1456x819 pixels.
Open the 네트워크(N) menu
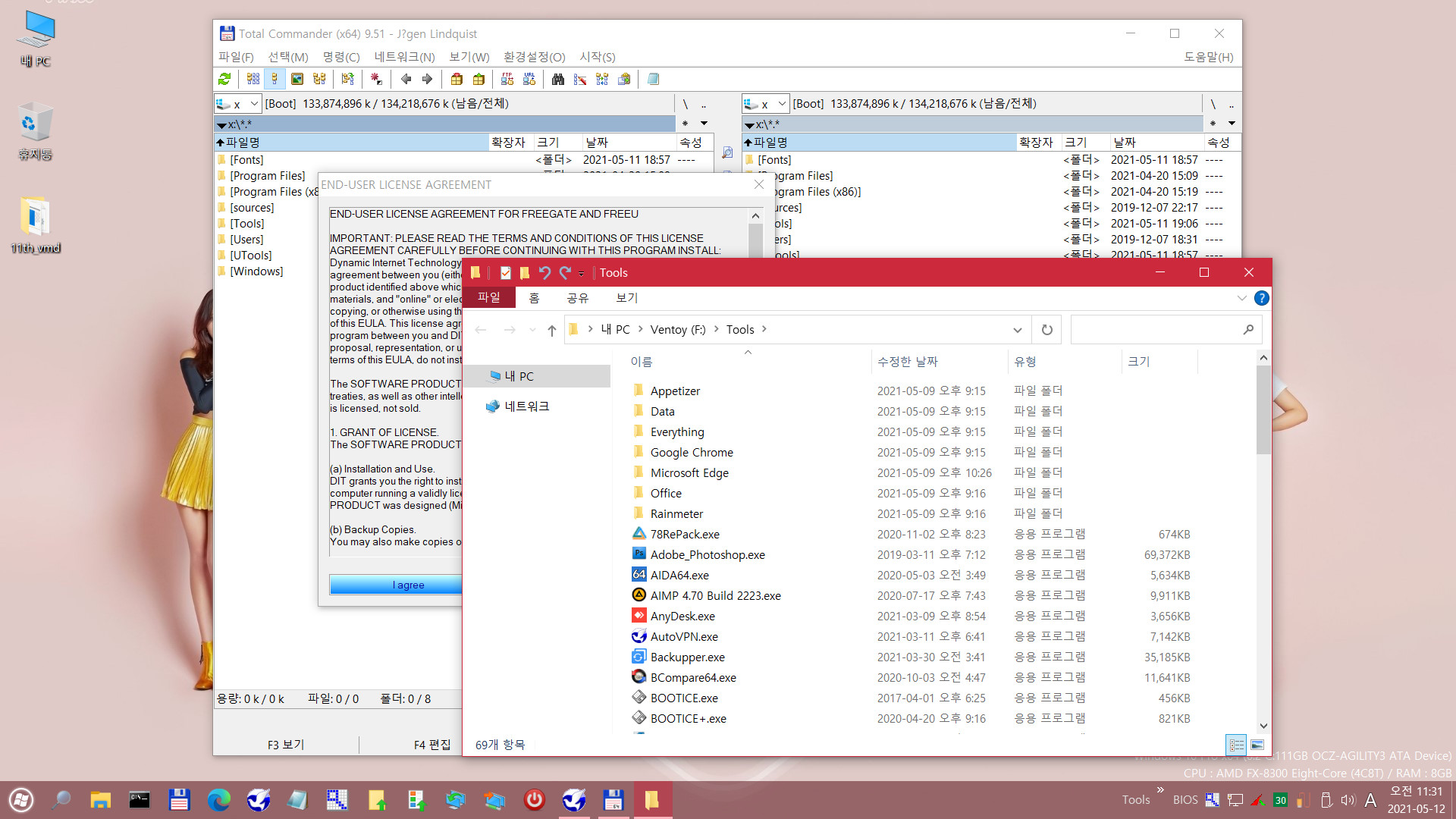[x=404, y=57]
